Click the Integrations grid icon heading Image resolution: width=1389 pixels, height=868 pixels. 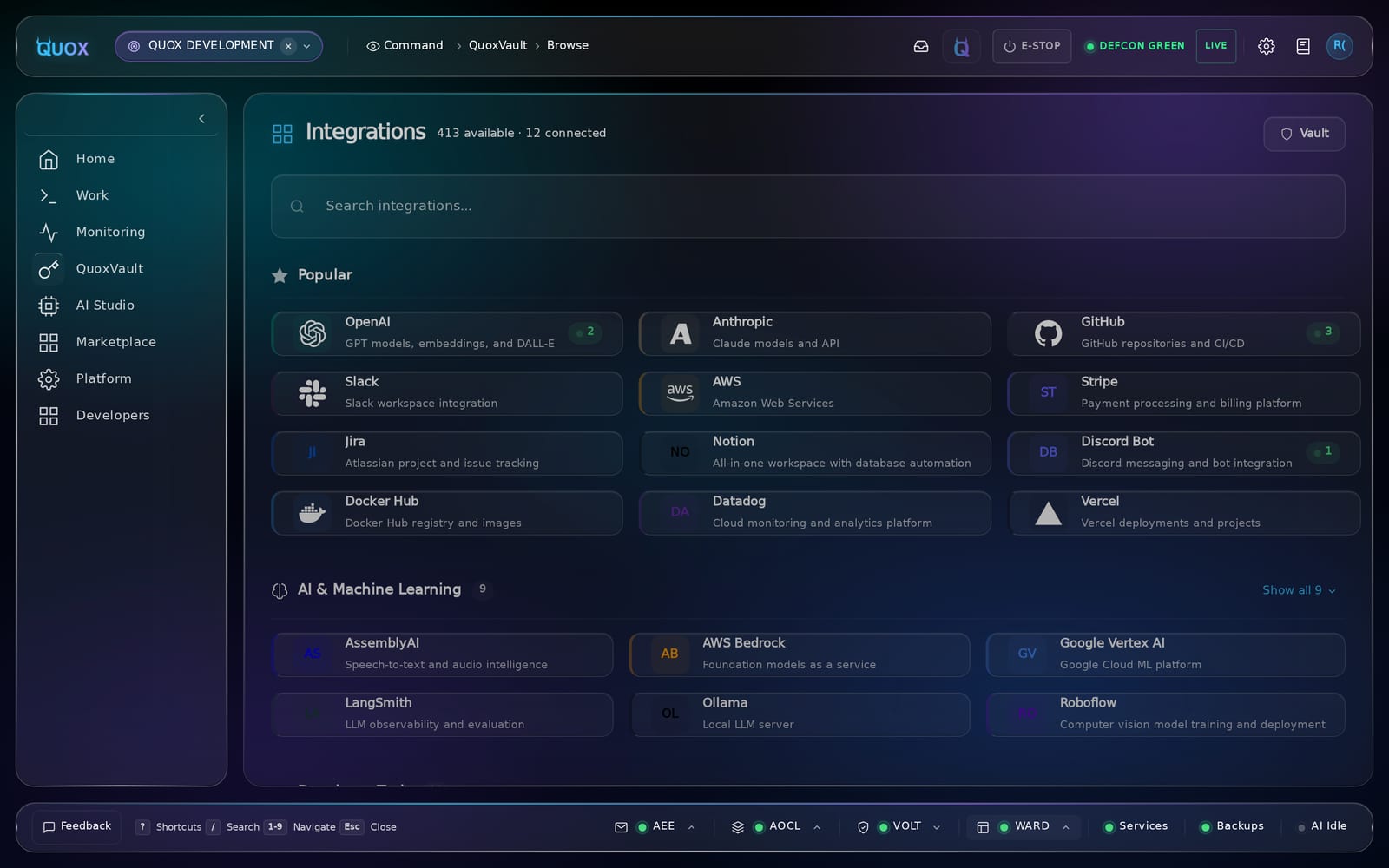click(x=282, y=134)
